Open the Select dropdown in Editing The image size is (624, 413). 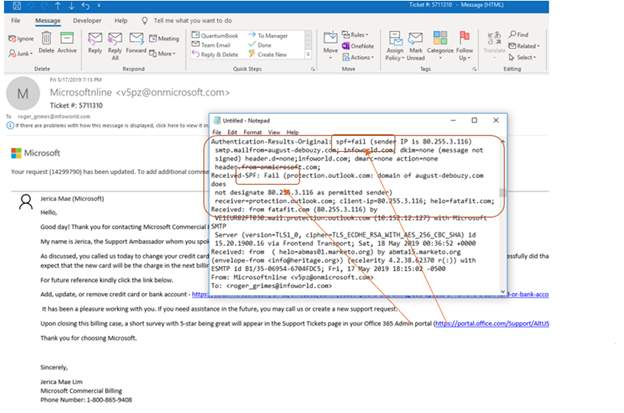click(x=522, y=57)
